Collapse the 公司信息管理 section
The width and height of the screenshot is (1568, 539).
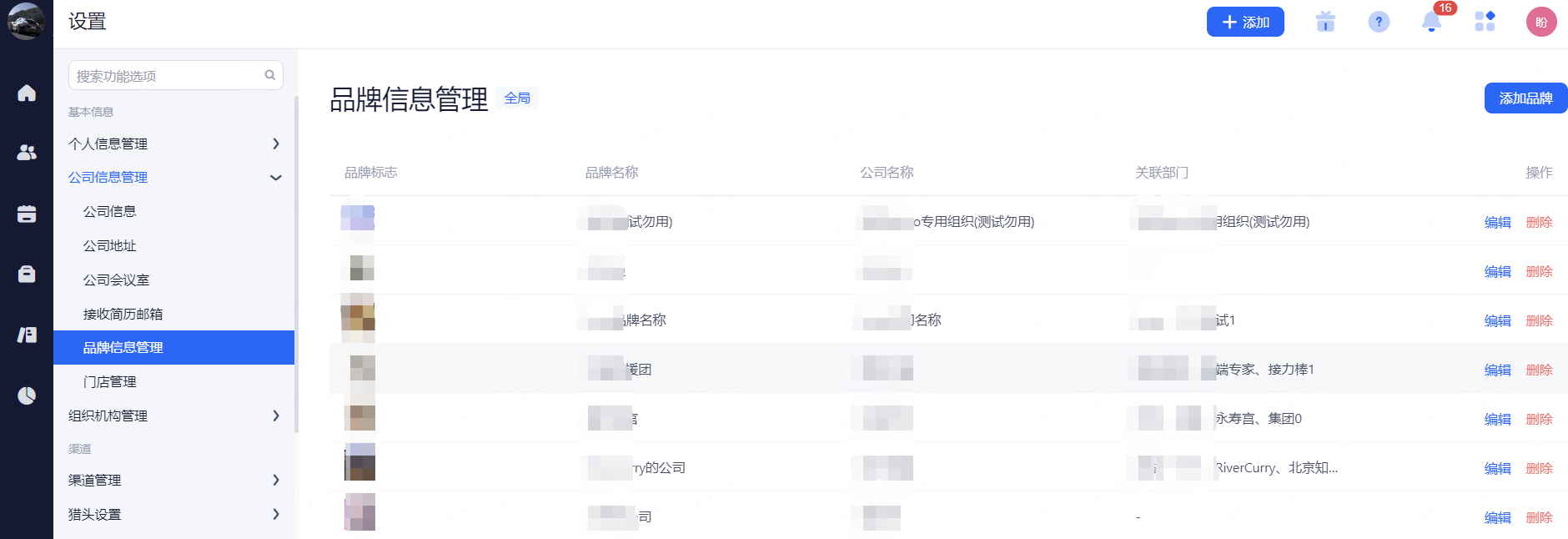[x=276, y=178]
